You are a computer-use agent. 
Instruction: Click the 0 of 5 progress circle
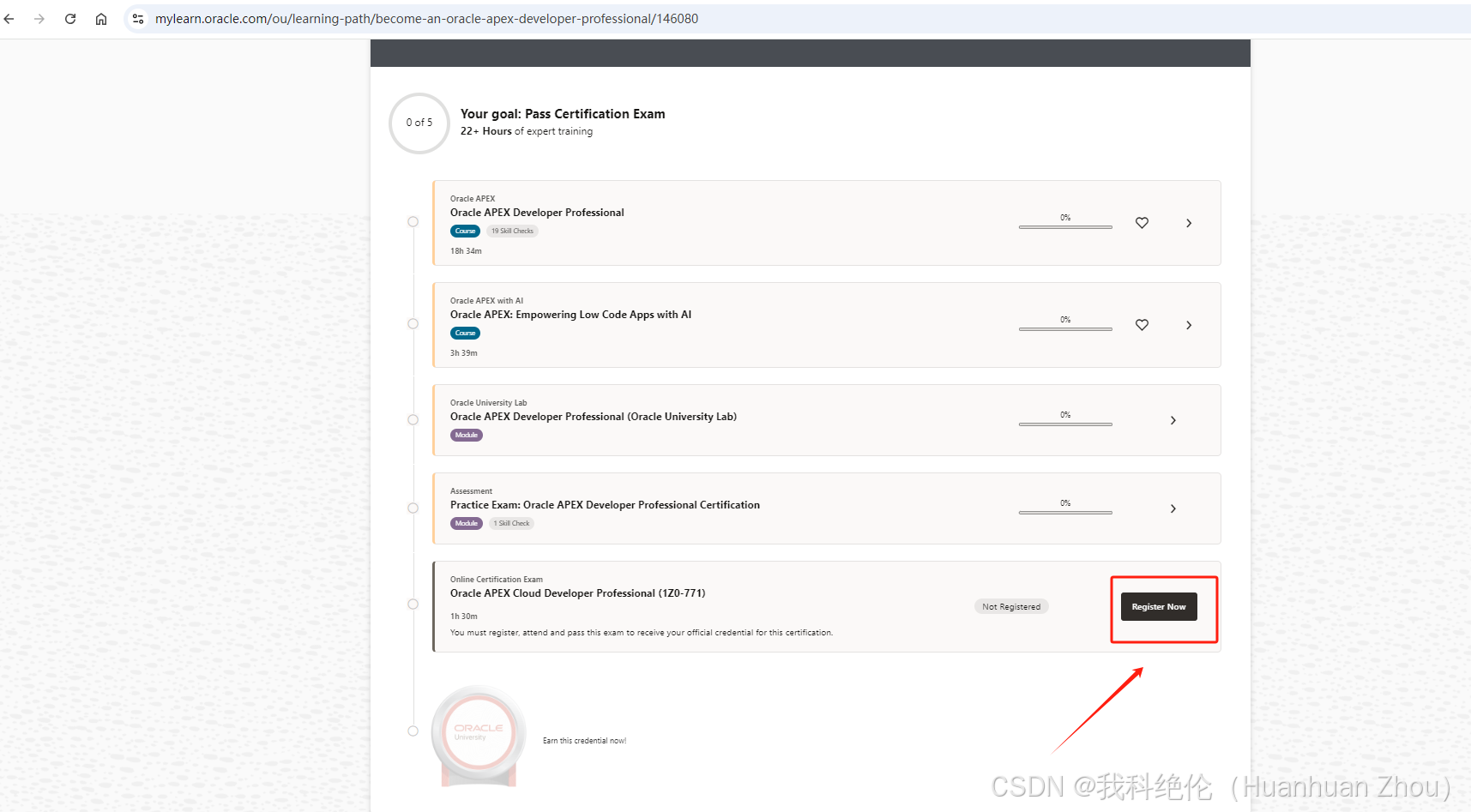point(419,123)
